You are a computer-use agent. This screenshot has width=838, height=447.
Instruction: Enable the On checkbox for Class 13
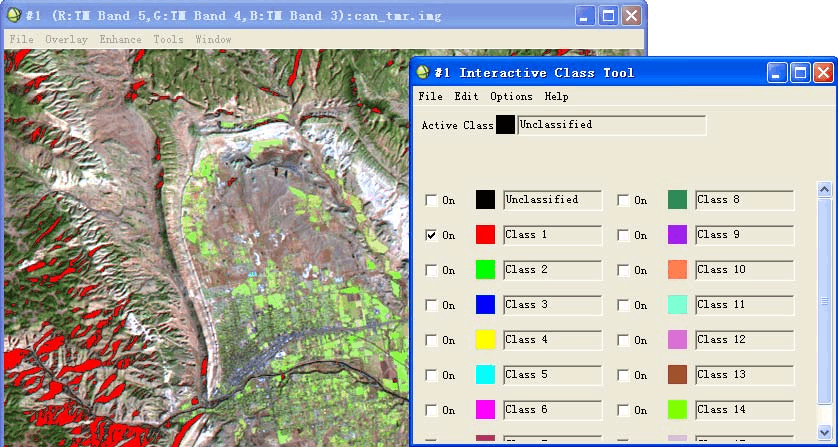[623, 375]
